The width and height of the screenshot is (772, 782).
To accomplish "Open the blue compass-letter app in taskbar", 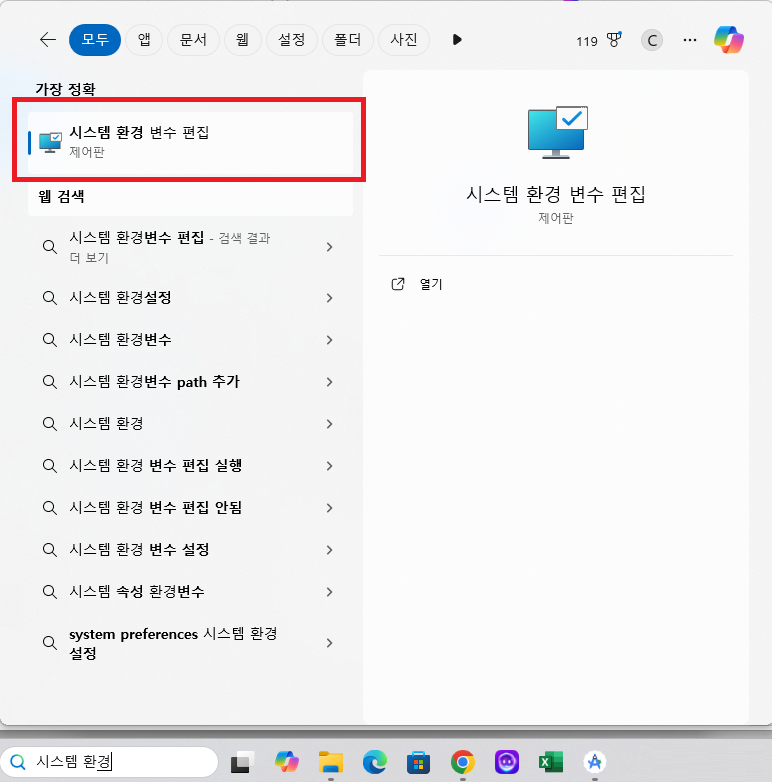I will pos(594,762).
